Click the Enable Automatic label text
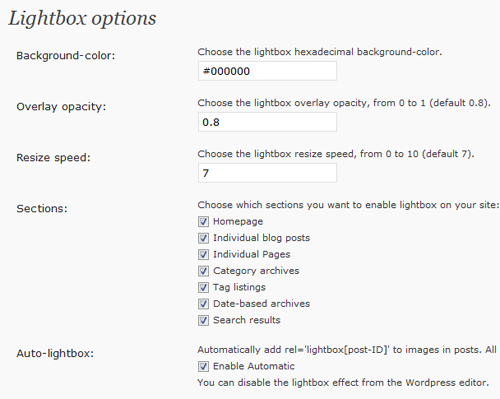This screenshot has width=500, height=399. pos(254,366)
